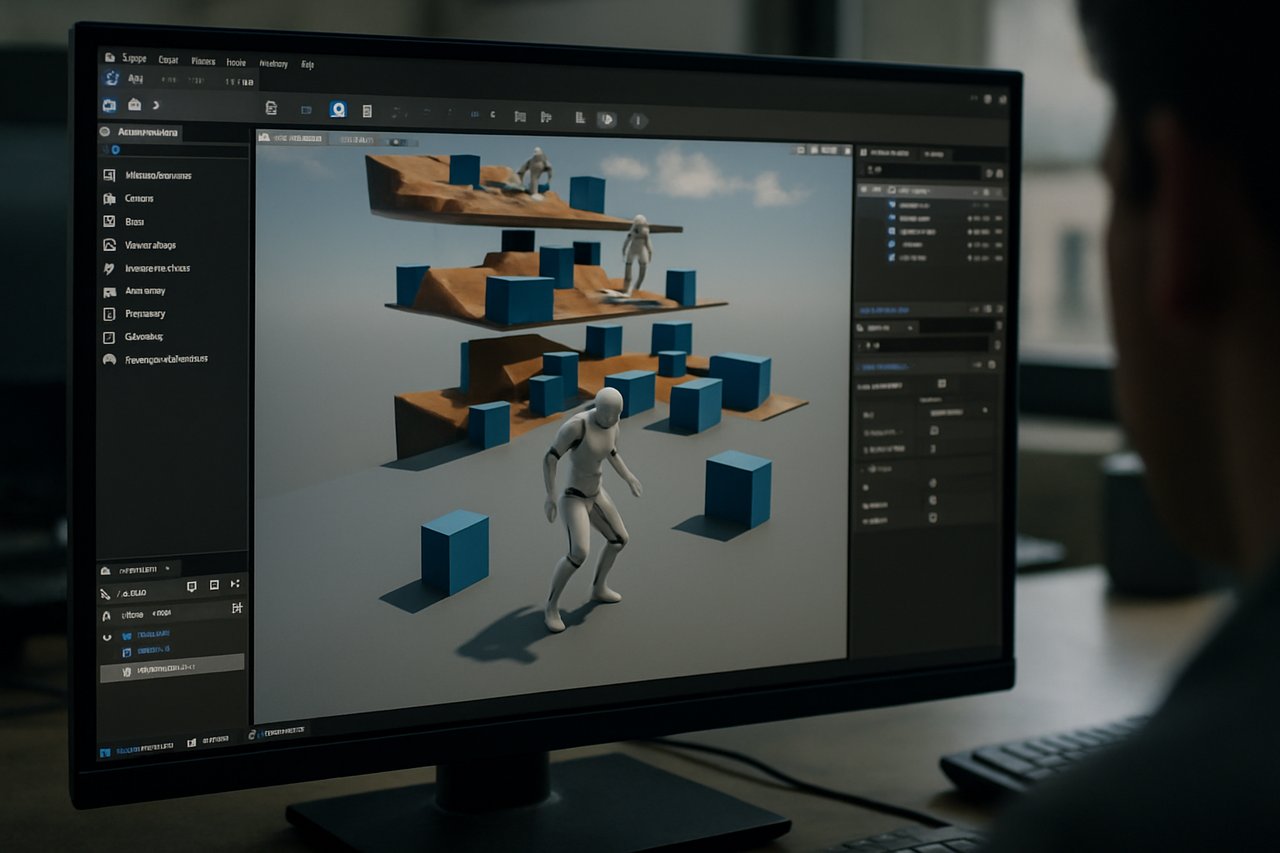Open the Cosar menu in menu bar
This screenshot has width=1280, height=853.
[168, 60]
